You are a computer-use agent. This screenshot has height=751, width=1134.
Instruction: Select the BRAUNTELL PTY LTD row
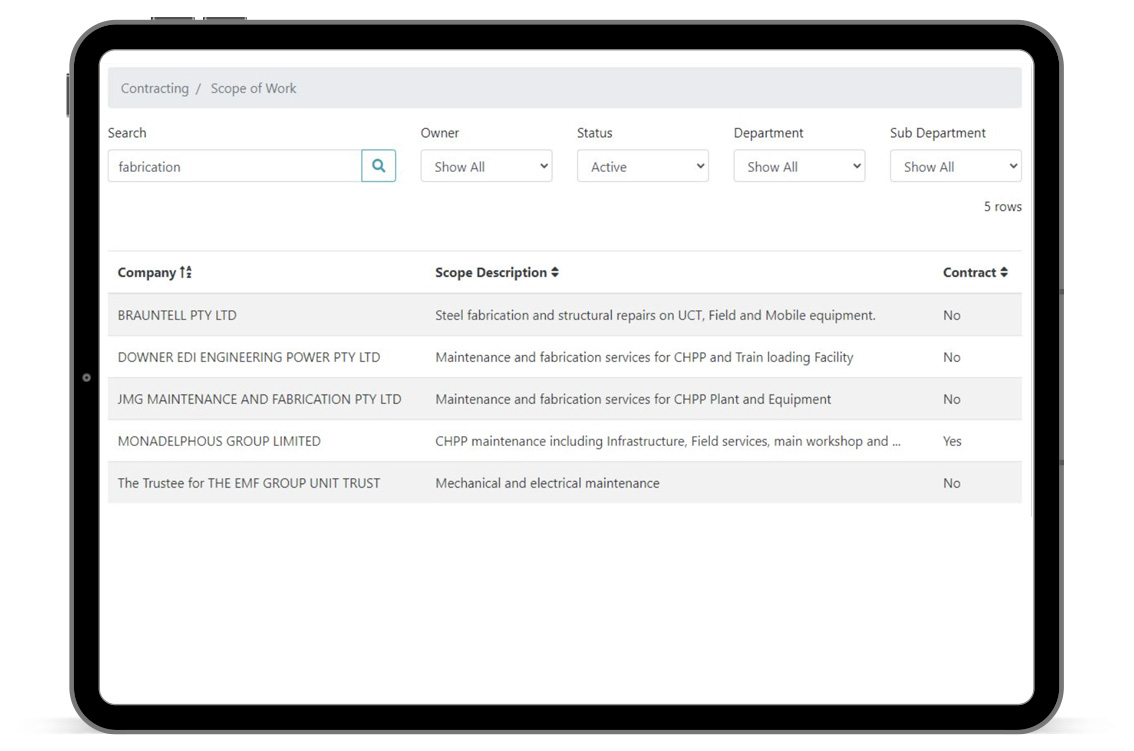564,315
